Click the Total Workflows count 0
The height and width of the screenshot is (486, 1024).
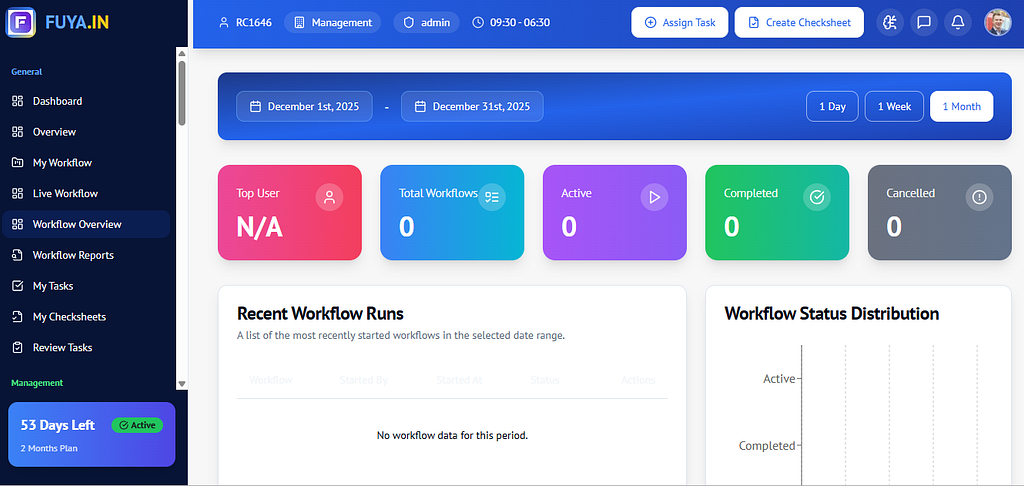pyautogui.click(x=406, y=227)
